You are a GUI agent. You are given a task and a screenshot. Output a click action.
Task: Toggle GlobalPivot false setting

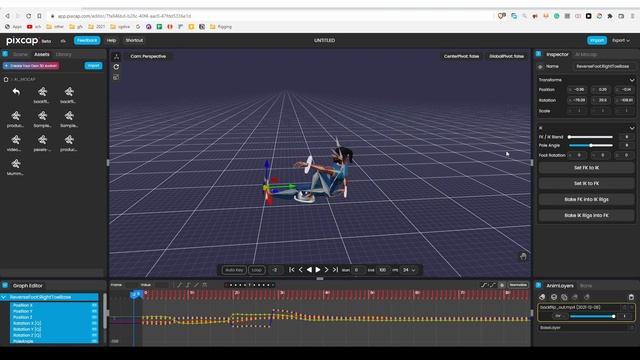point(507,56)
